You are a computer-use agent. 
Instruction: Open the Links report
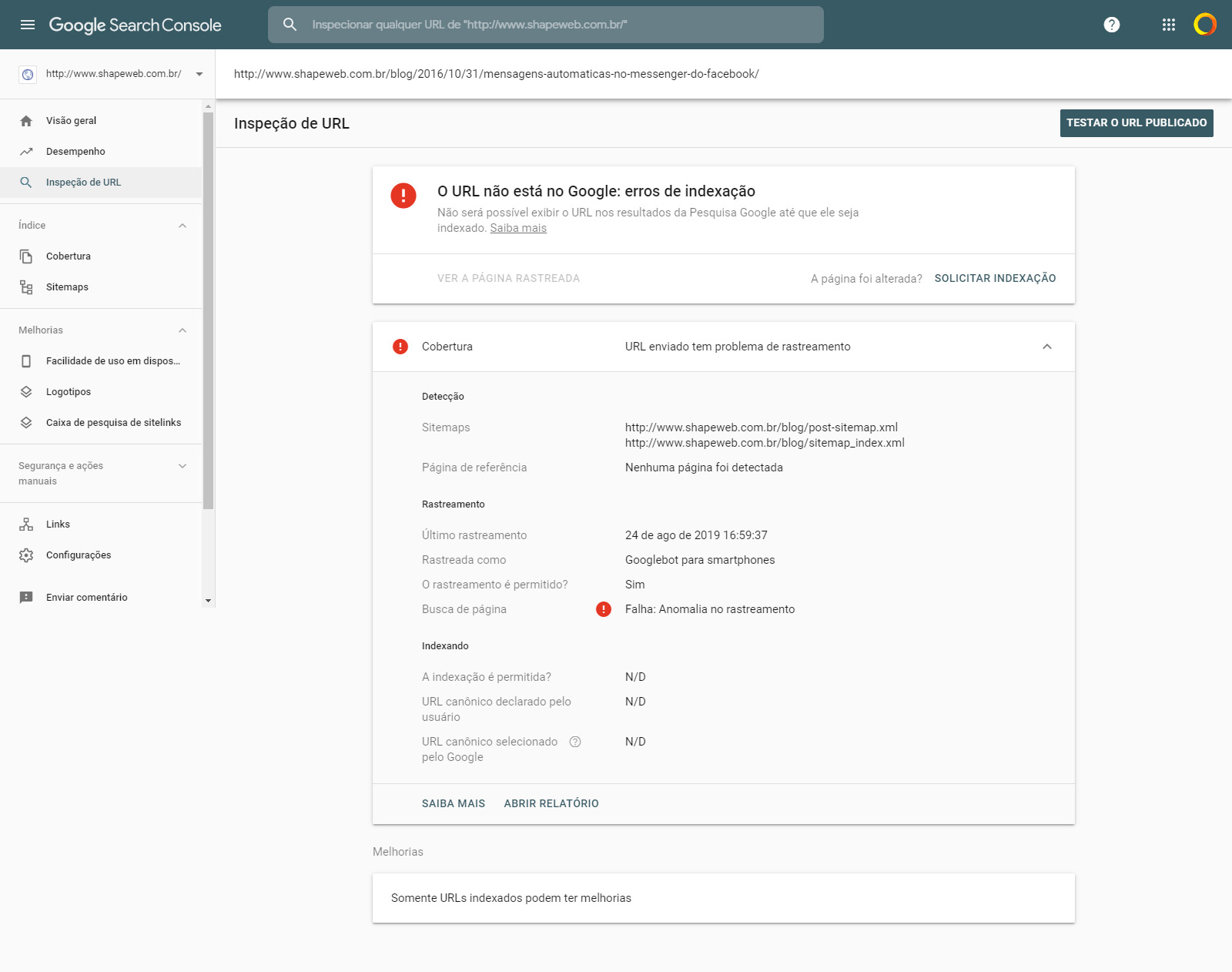[101, 525]
